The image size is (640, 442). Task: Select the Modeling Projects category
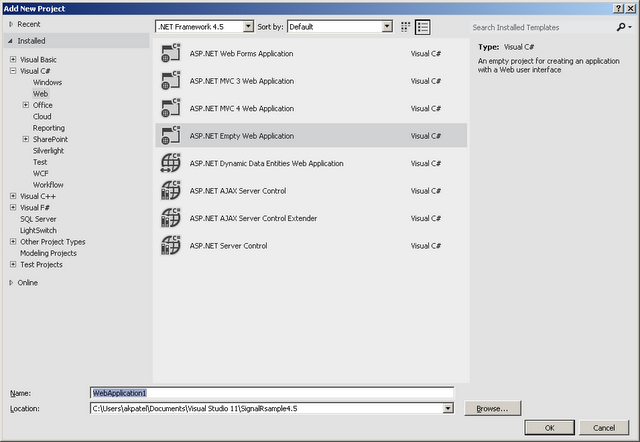point(48,253)
